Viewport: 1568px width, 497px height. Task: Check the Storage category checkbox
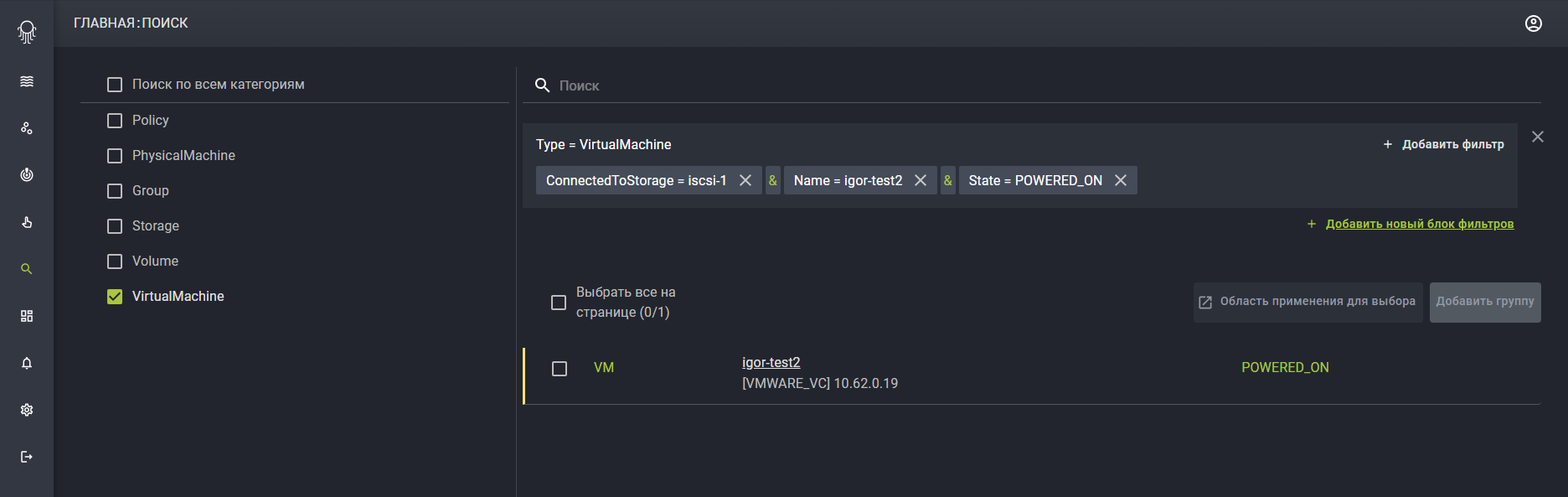tap(115, 226)
